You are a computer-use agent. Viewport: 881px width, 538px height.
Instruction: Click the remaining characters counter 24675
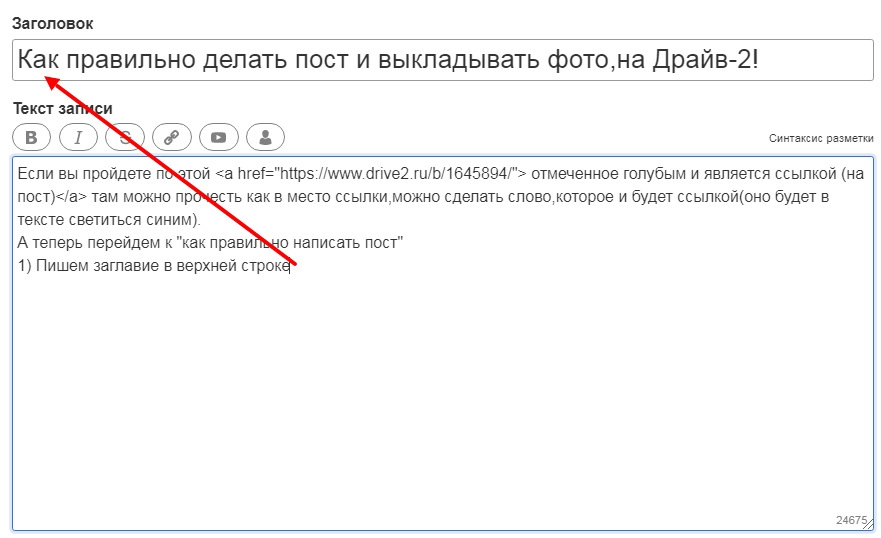coord(851,520)
